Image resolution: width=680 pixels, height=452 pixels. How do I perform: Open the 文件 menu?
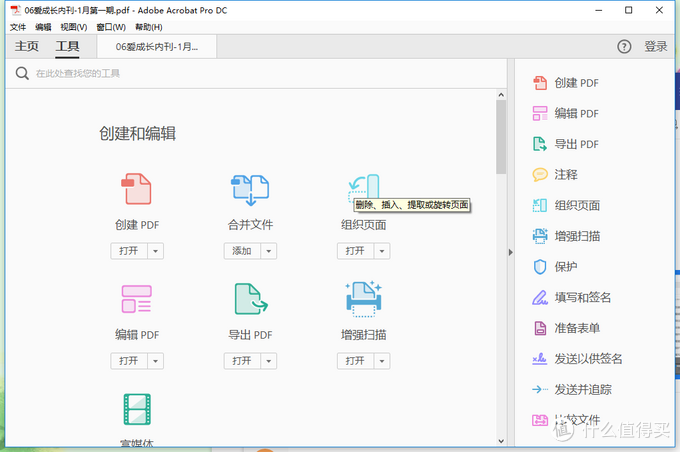point(18,27)
